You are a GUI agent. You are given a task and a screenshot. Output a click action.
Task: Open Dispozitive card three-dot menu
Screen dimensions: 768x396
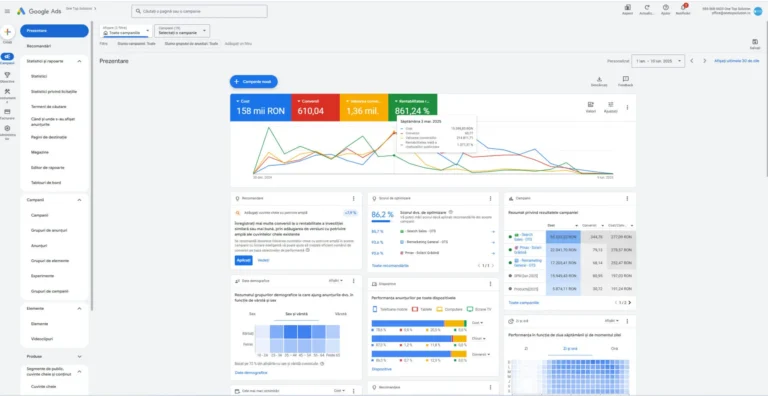click(x=490, y=284)
